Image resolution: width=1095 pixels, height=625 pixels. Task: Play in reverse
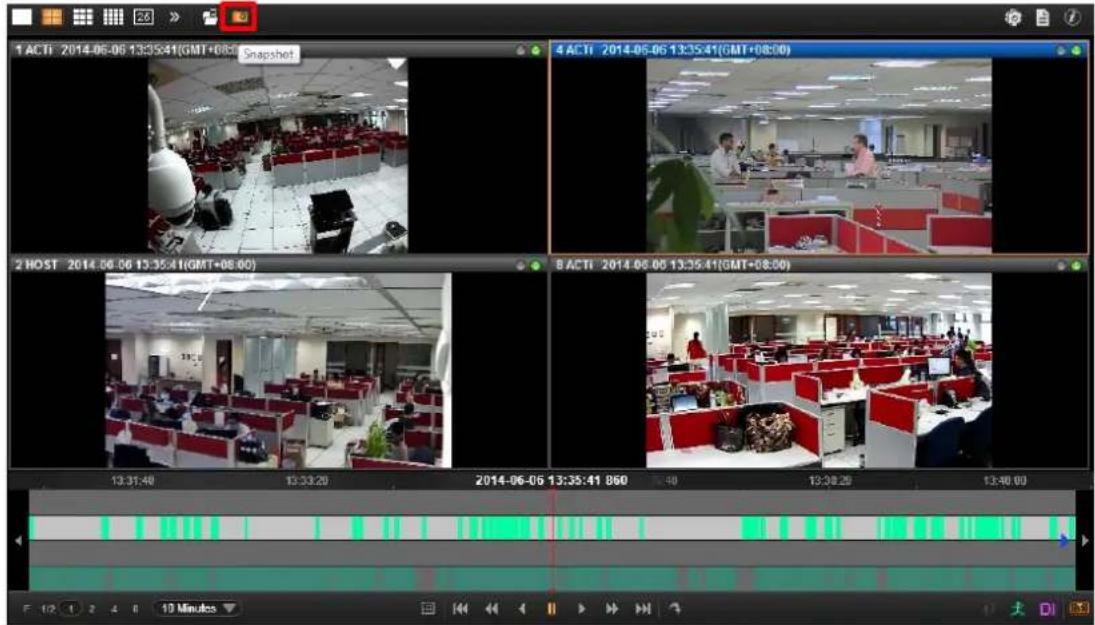point(522,609)
